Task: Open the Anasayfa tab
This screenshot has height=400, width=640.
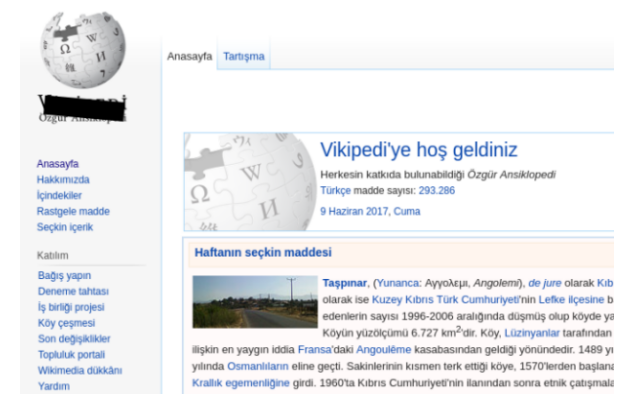Action: coord(190,56)
